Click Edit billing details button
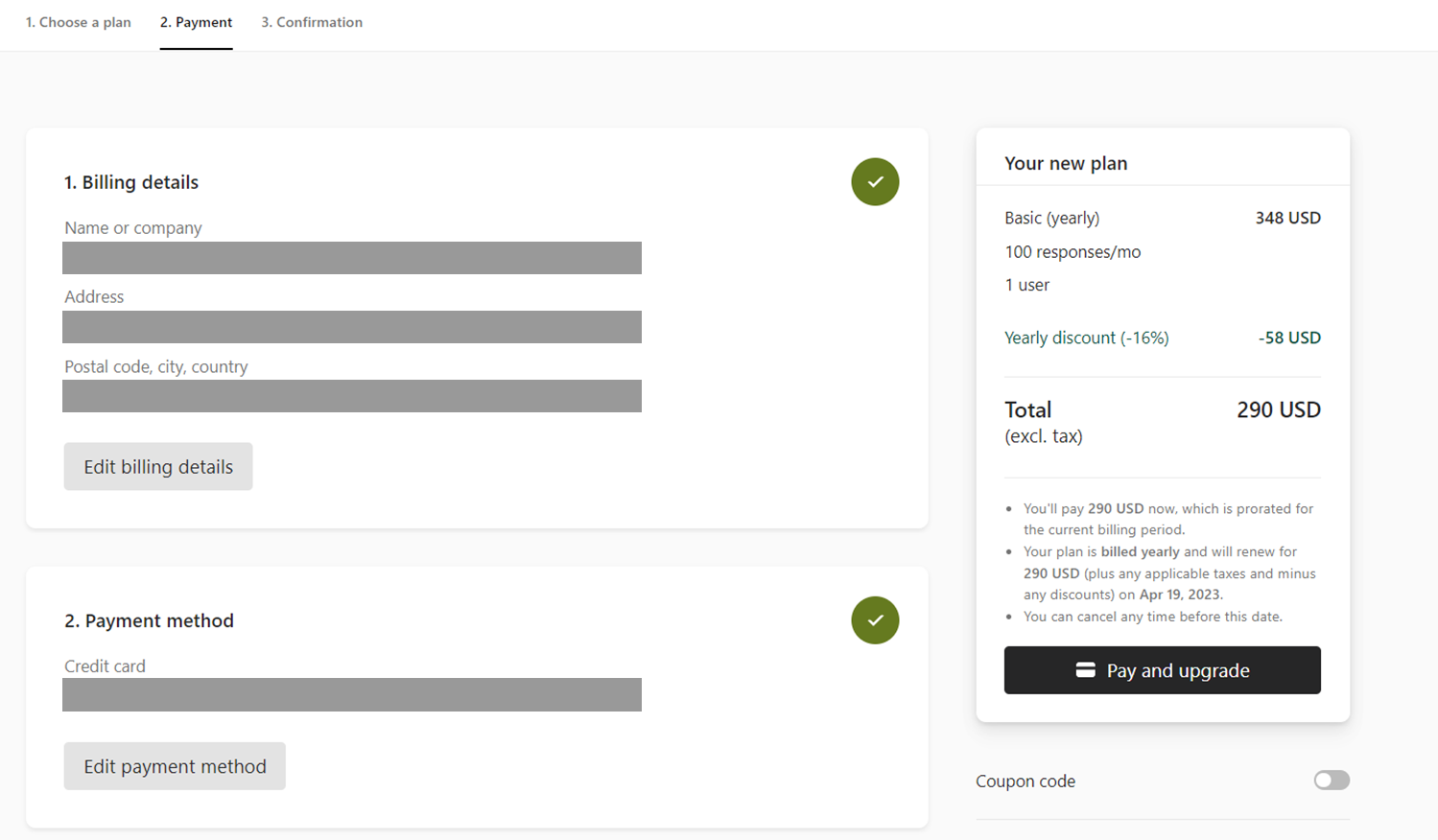1438x840 pixels. coord(158,466)
